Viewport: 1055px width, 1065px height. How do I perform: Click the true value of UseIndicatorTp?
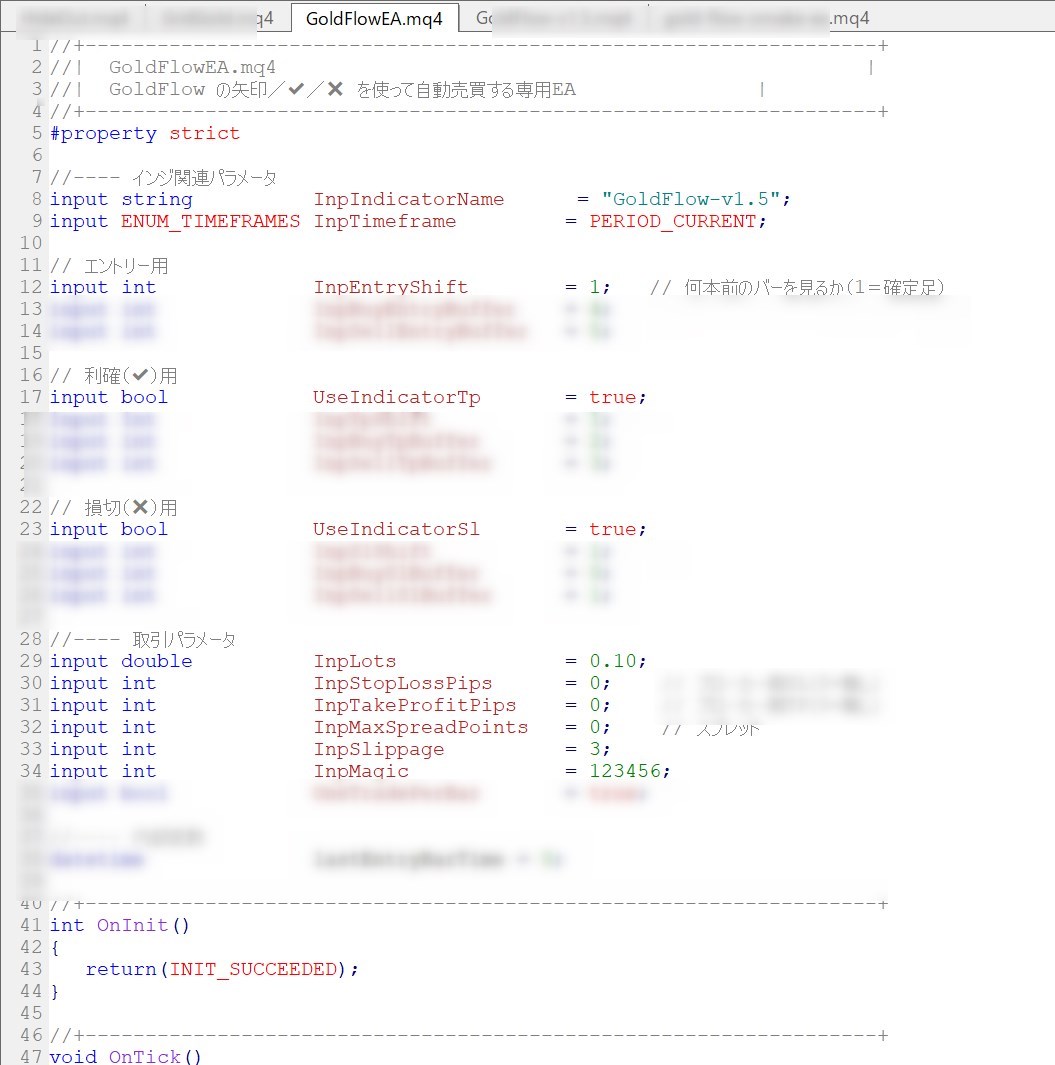click(612, 397)
